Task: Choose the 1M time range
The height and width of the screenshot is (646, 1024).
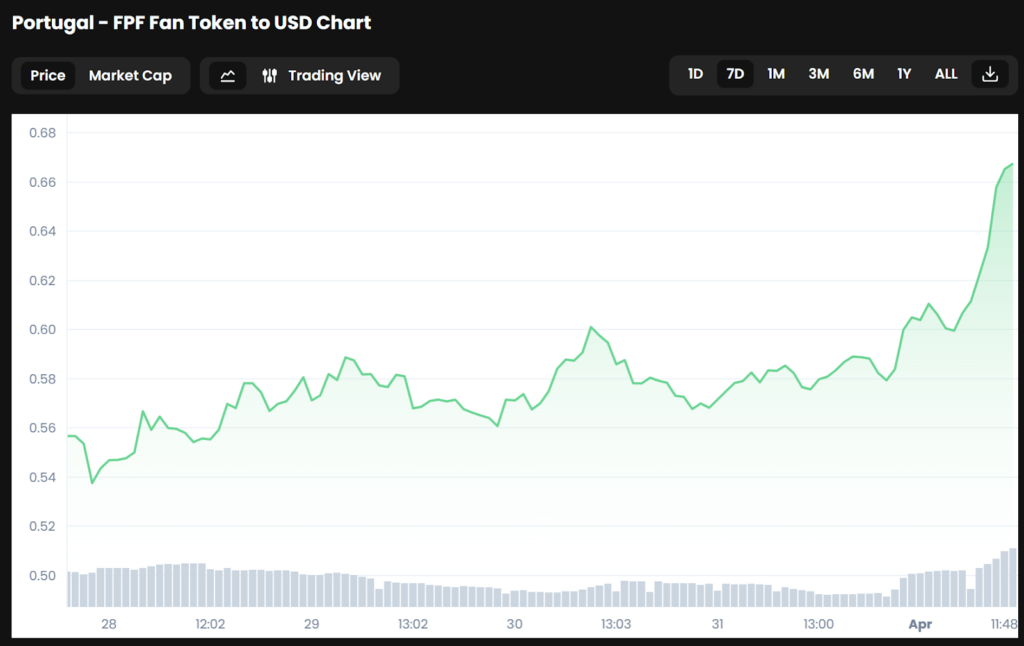Action: pyautogui.click(x=776, y=75)
